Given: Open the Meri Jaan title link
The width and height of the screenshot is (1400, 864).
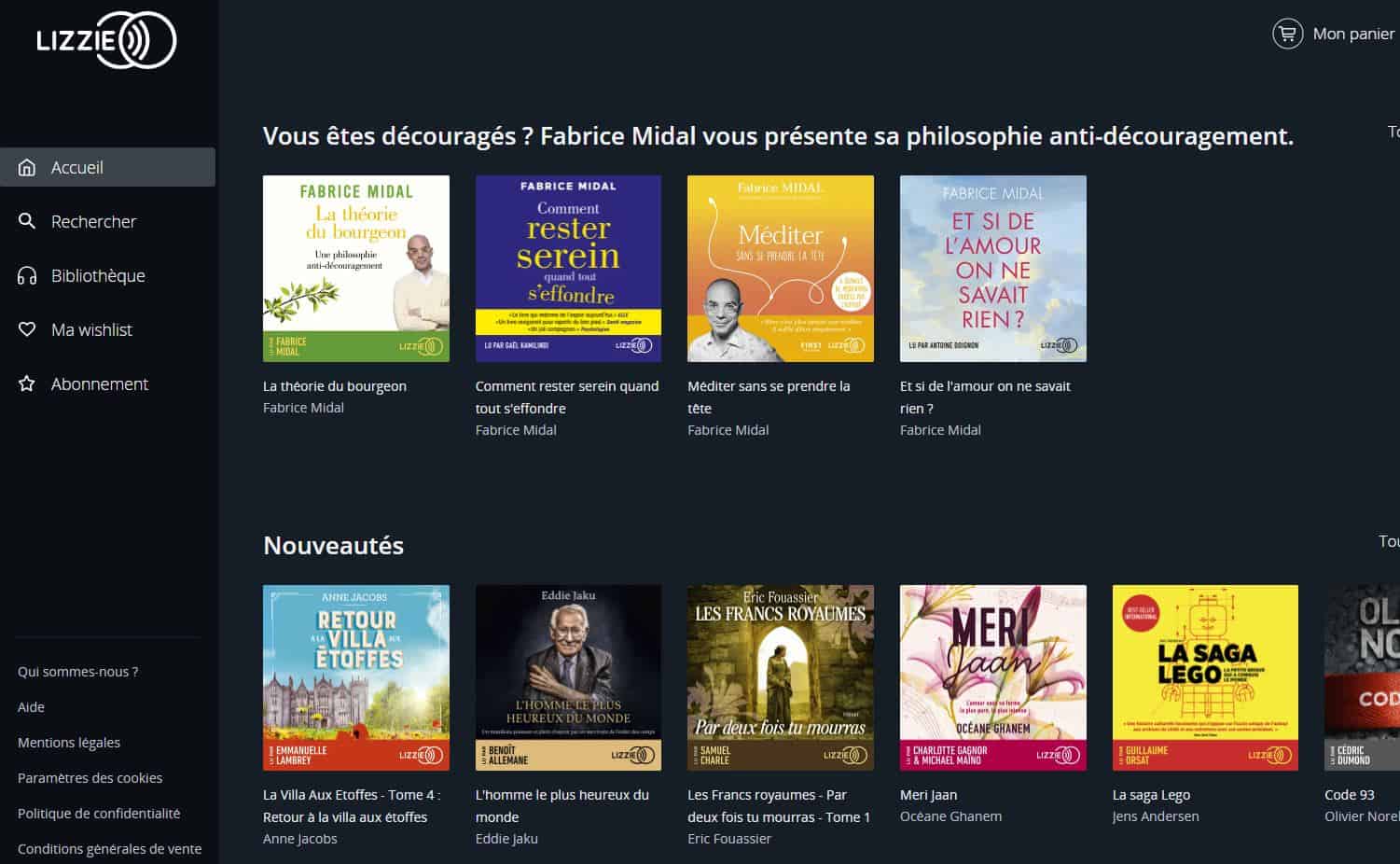Looking at the screenshot, I should [928, 795].
